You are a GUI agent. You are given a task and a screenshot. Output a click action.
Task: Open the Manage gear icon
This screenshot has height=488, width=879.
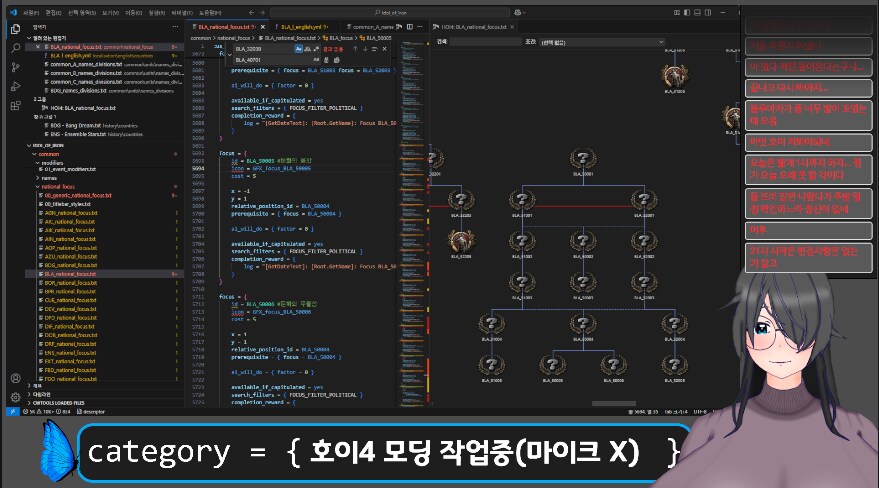tap(15, 396)
